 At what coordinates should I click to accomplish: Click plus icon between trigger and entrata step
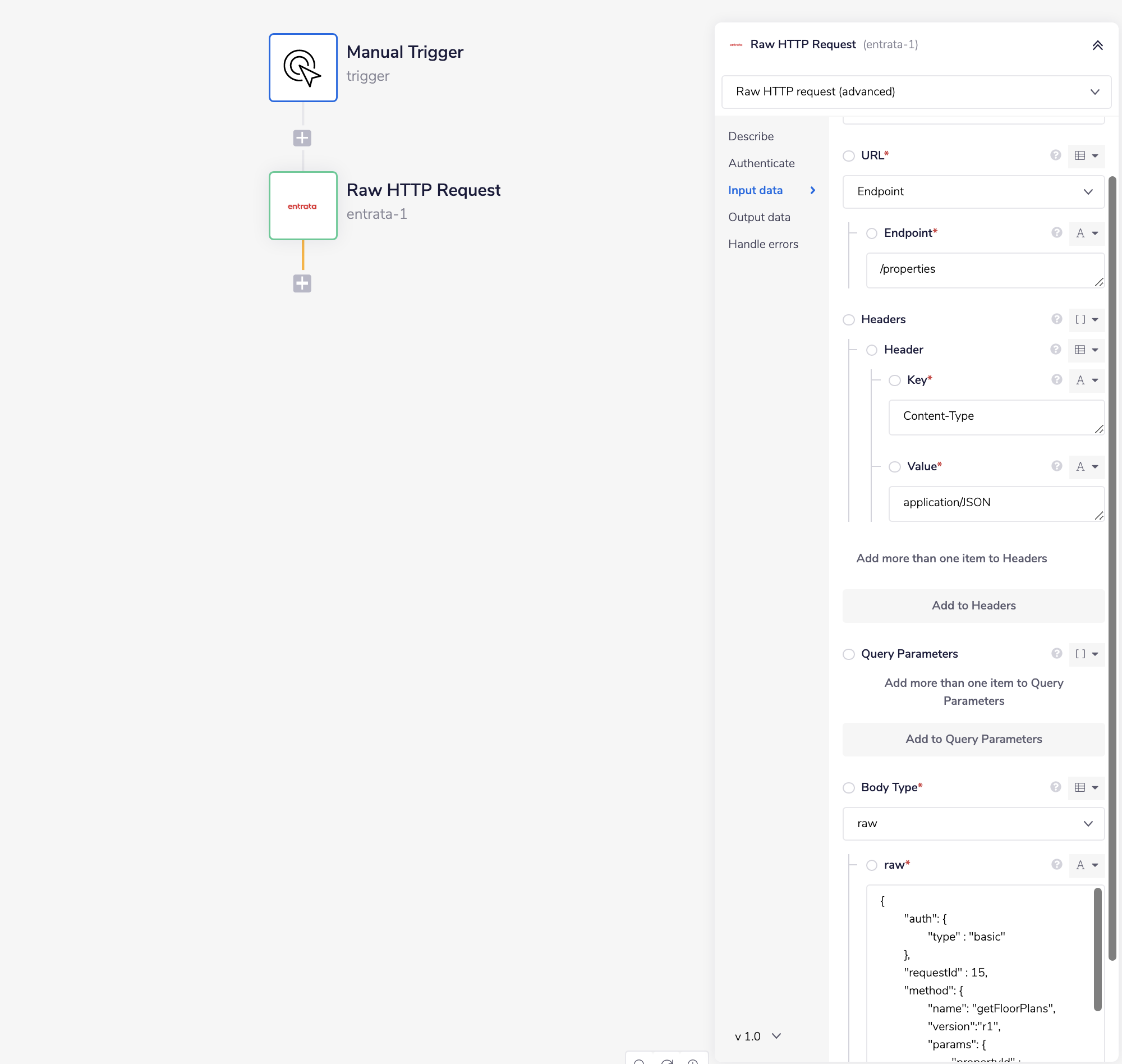coord(302,138)
